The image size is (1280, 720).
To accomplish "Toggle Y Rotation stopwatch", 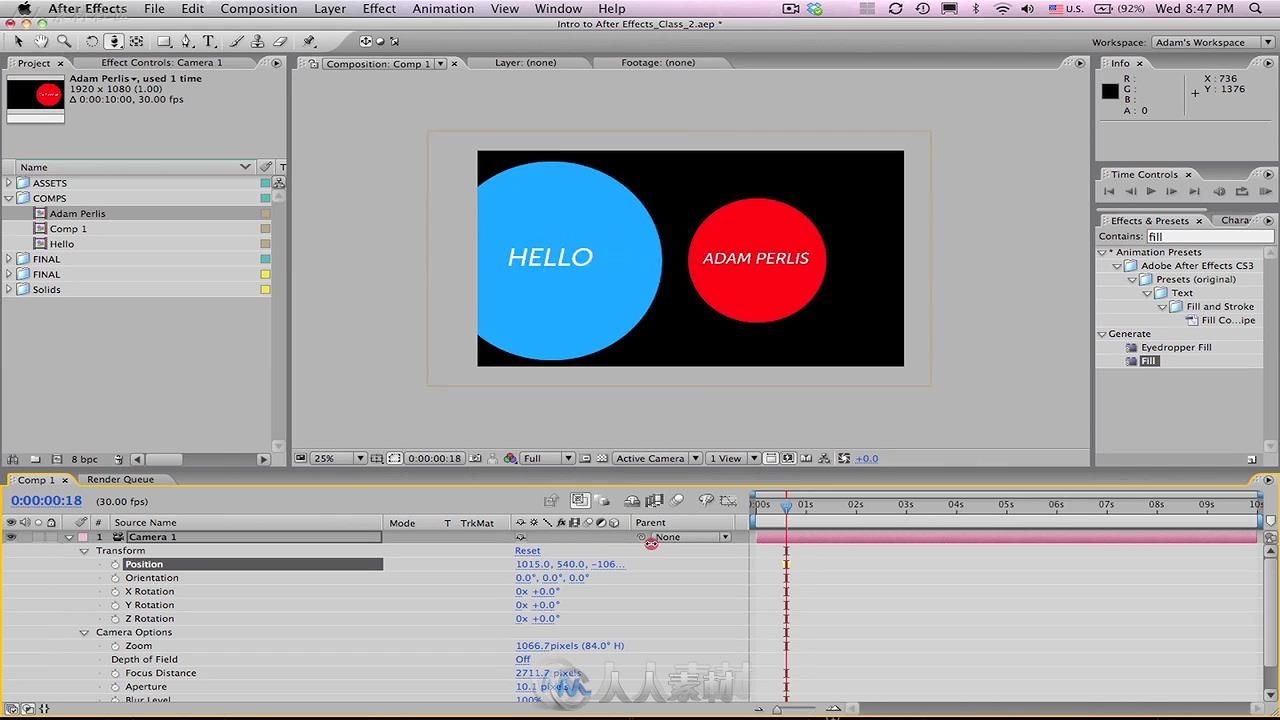I will pos(115,605).
